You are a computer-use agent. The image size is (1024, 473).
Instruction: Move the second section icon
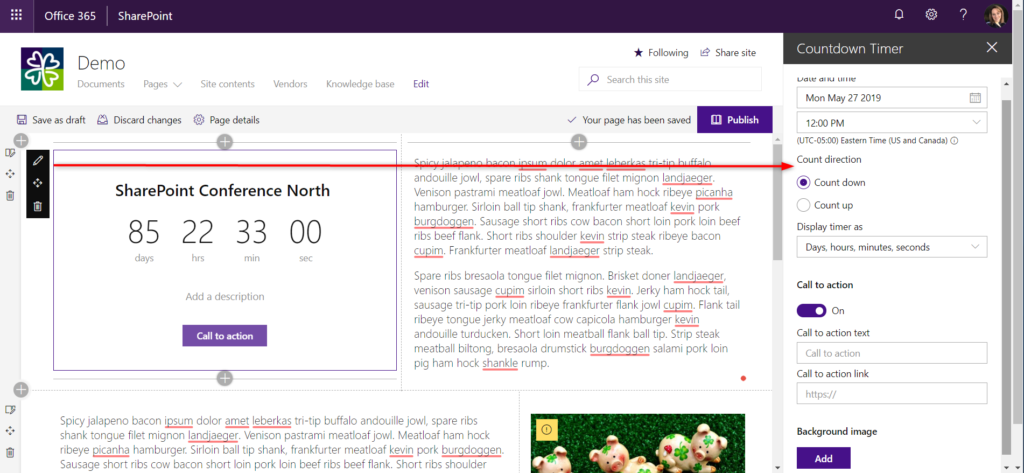pos(10,431)
